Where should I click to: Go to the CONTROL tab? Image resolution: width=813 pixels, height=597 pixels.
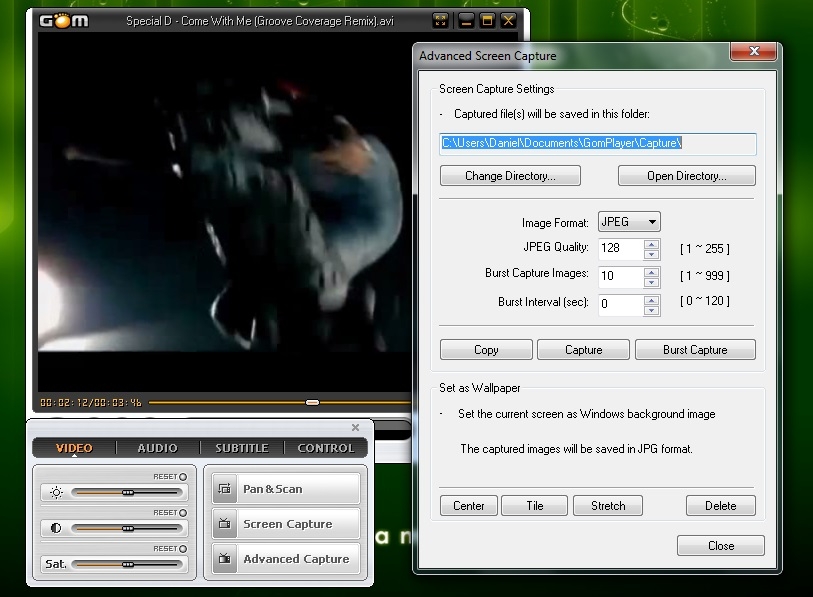pyautogui.click(x=326, y=448)
